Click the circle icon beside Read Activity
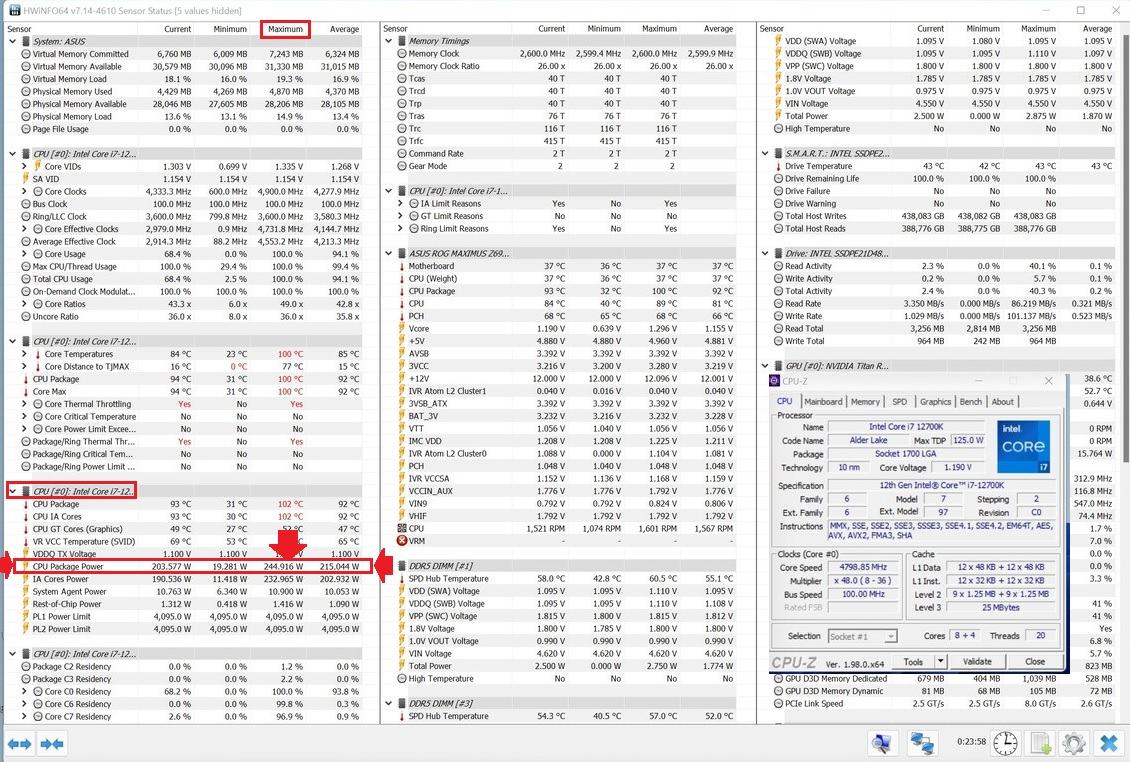This screenshot has height=762, width=1130. pos(778,266)
